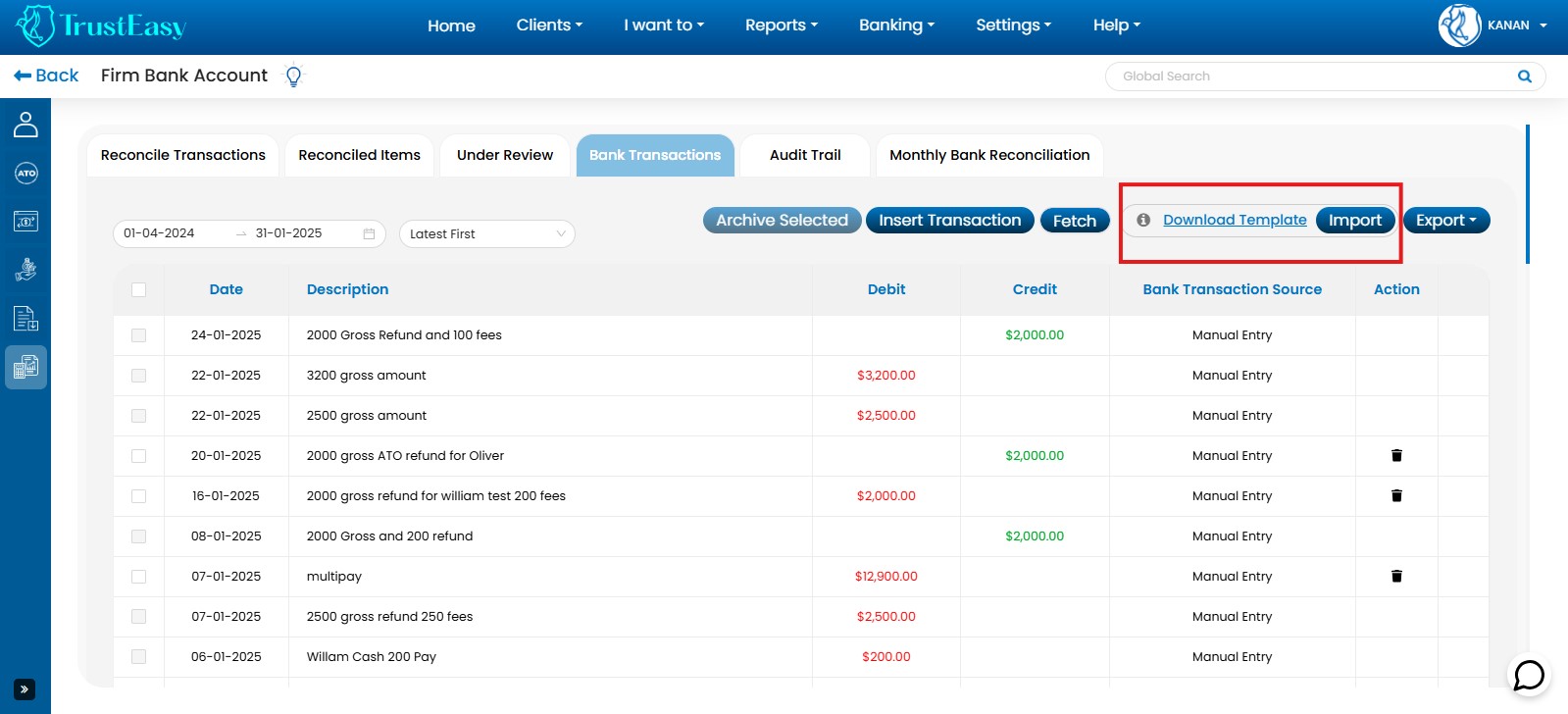
Task: Open the Reconciled Items tab
Action: (x=359, y=155)
